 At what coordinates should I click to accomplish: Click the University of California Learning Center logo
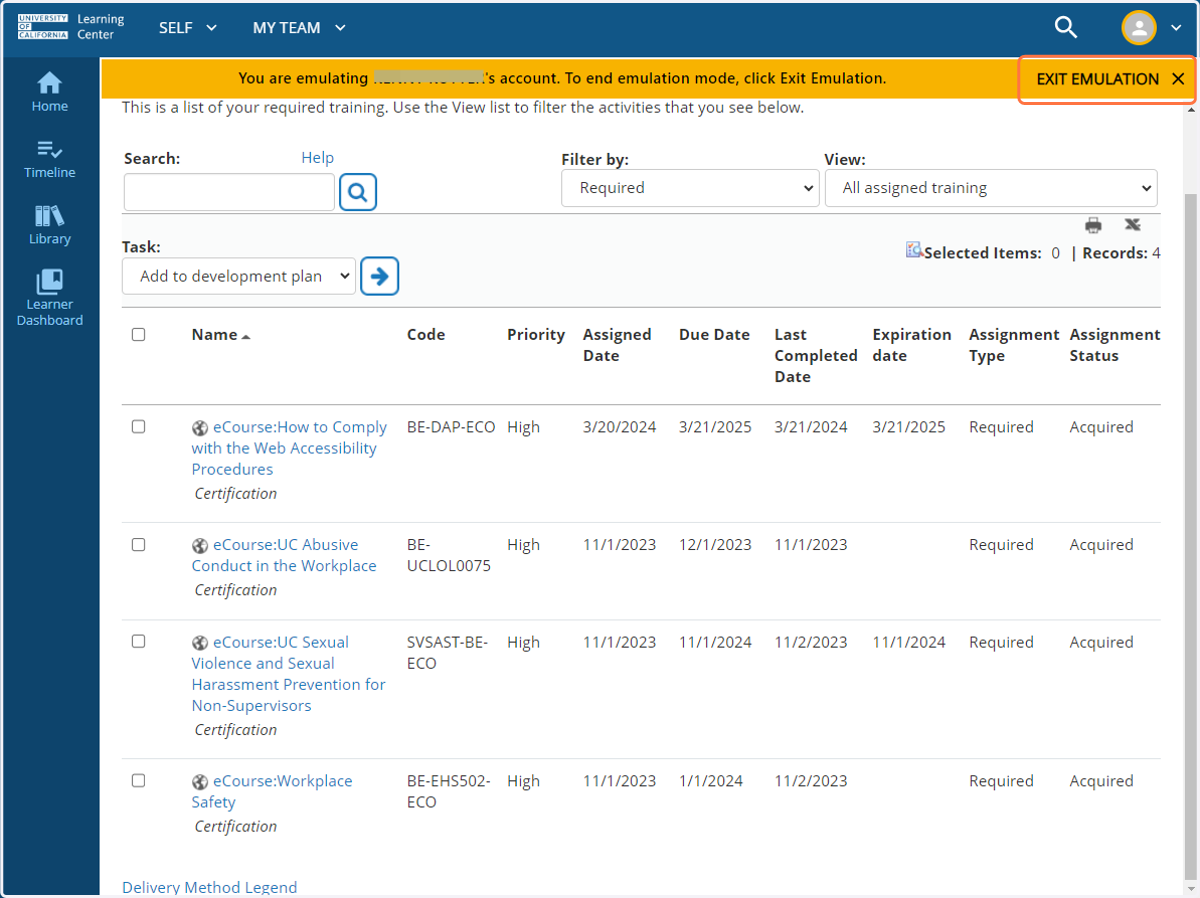click(x=71, y=27)
